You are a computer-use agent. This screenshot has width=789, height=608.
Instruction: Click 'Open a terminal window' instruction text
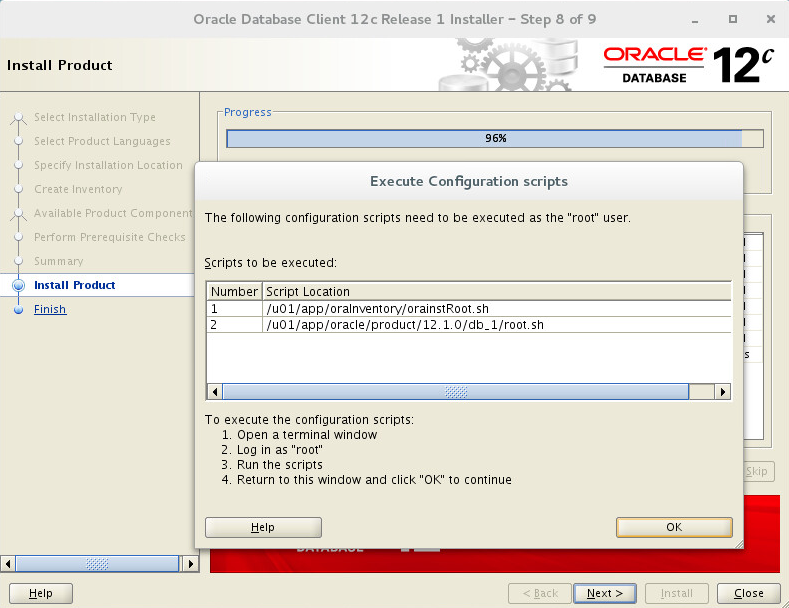[307, 435]
